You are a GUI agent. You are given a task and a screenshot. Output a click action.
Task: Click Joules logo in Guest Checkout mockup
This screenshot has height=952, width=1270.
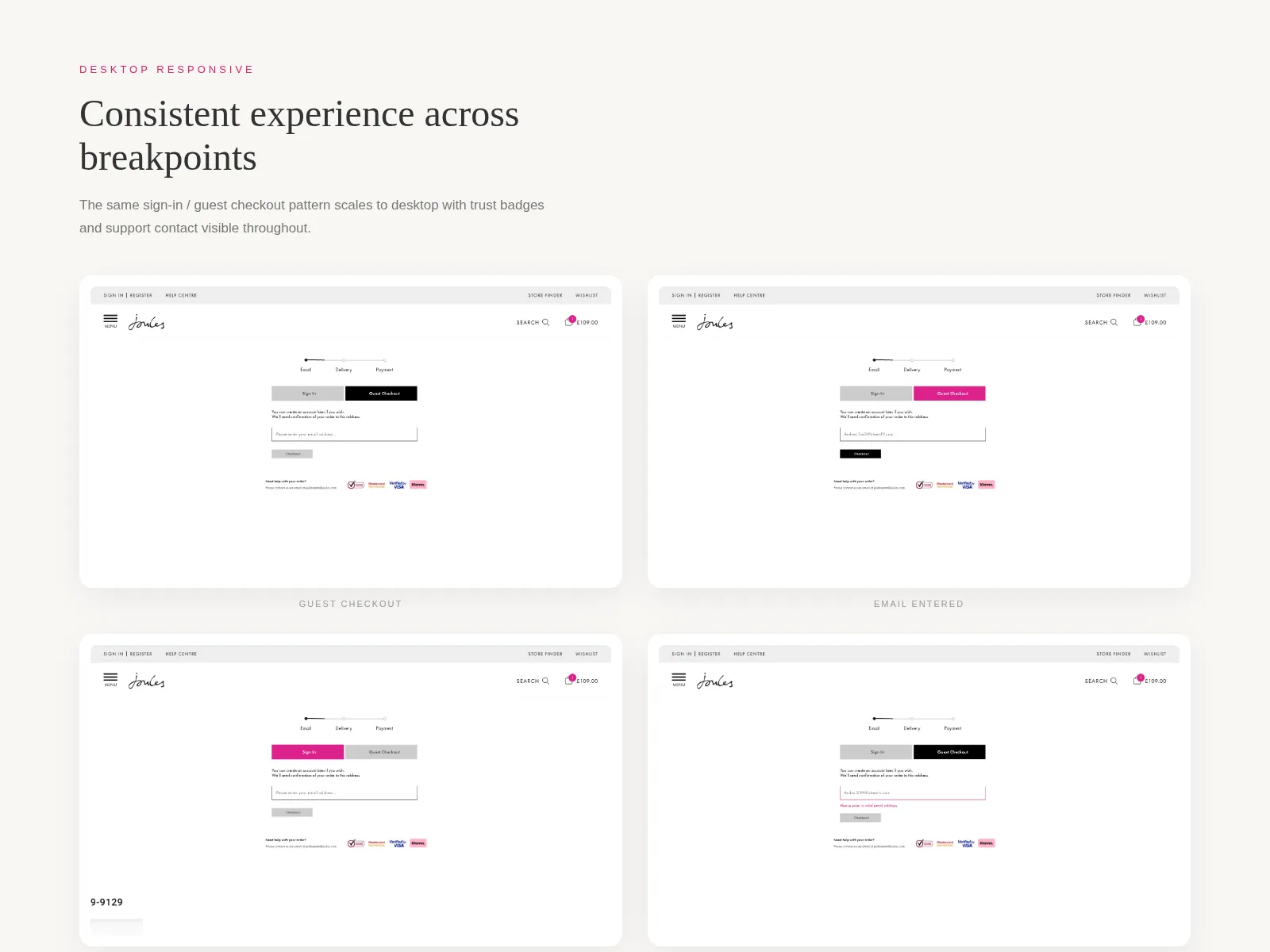[147, 323]
